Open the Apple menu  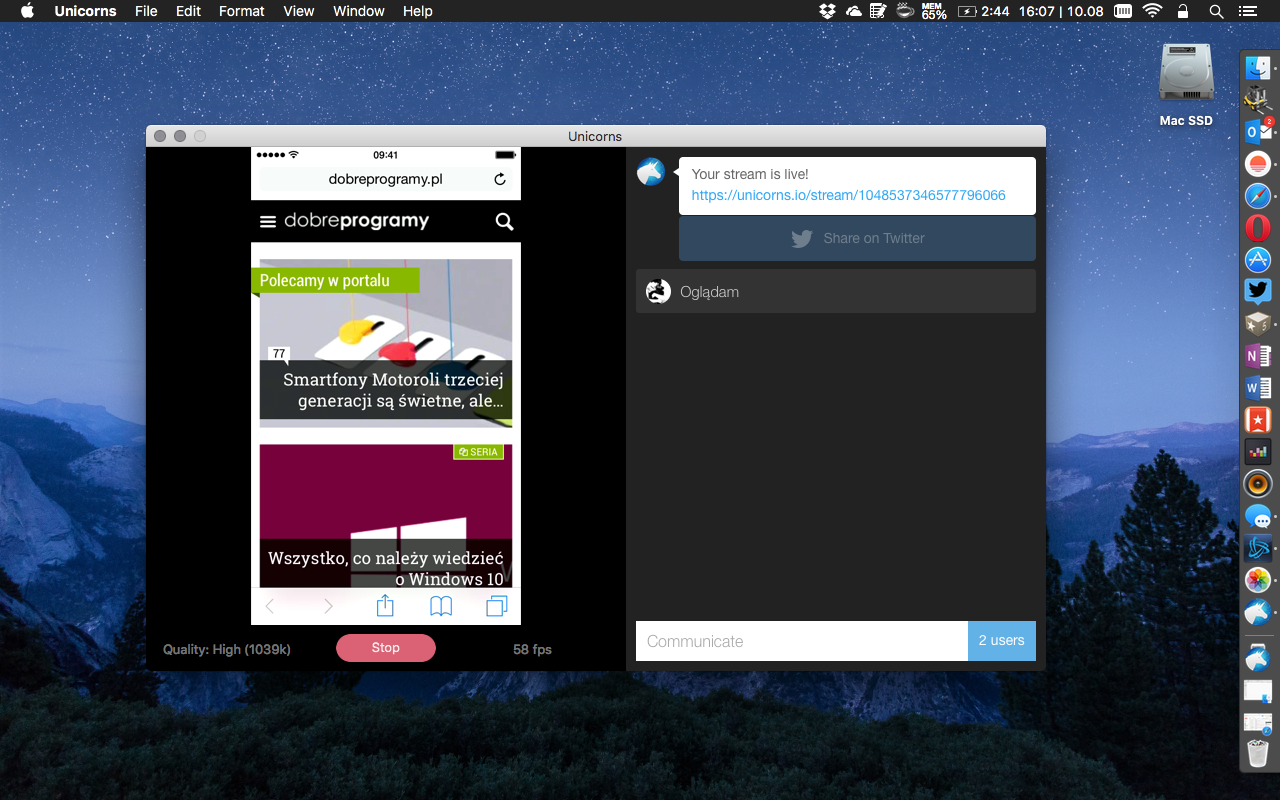pyautogui.click(x=27, y=11)
